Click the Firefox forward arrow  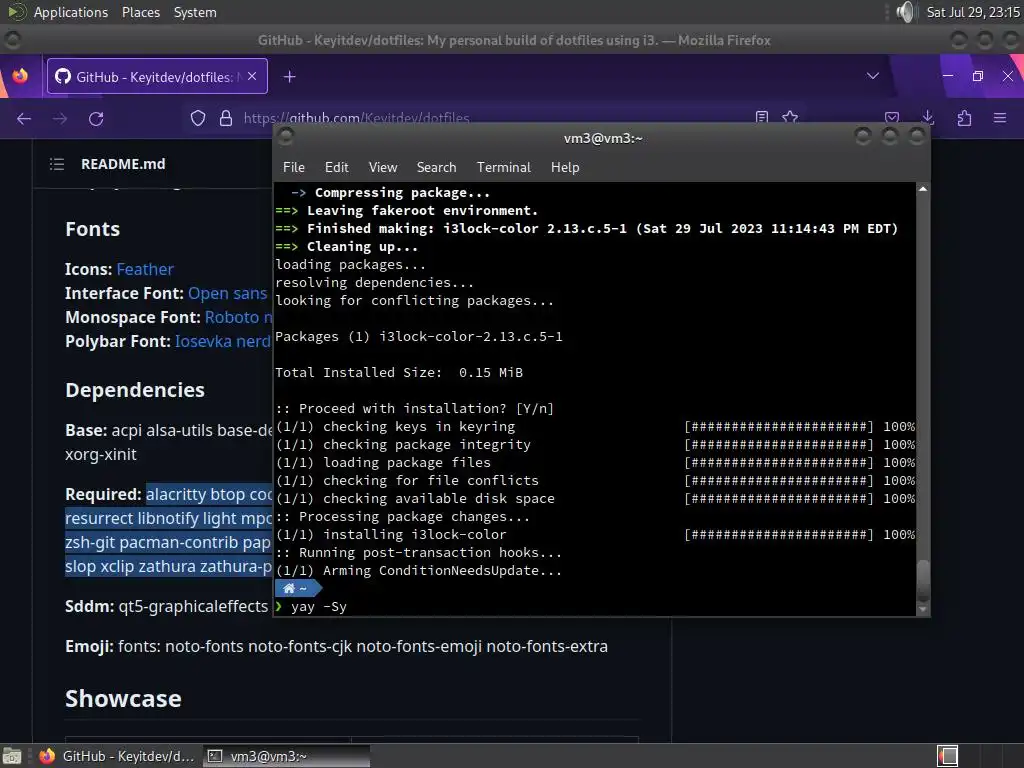60,118
